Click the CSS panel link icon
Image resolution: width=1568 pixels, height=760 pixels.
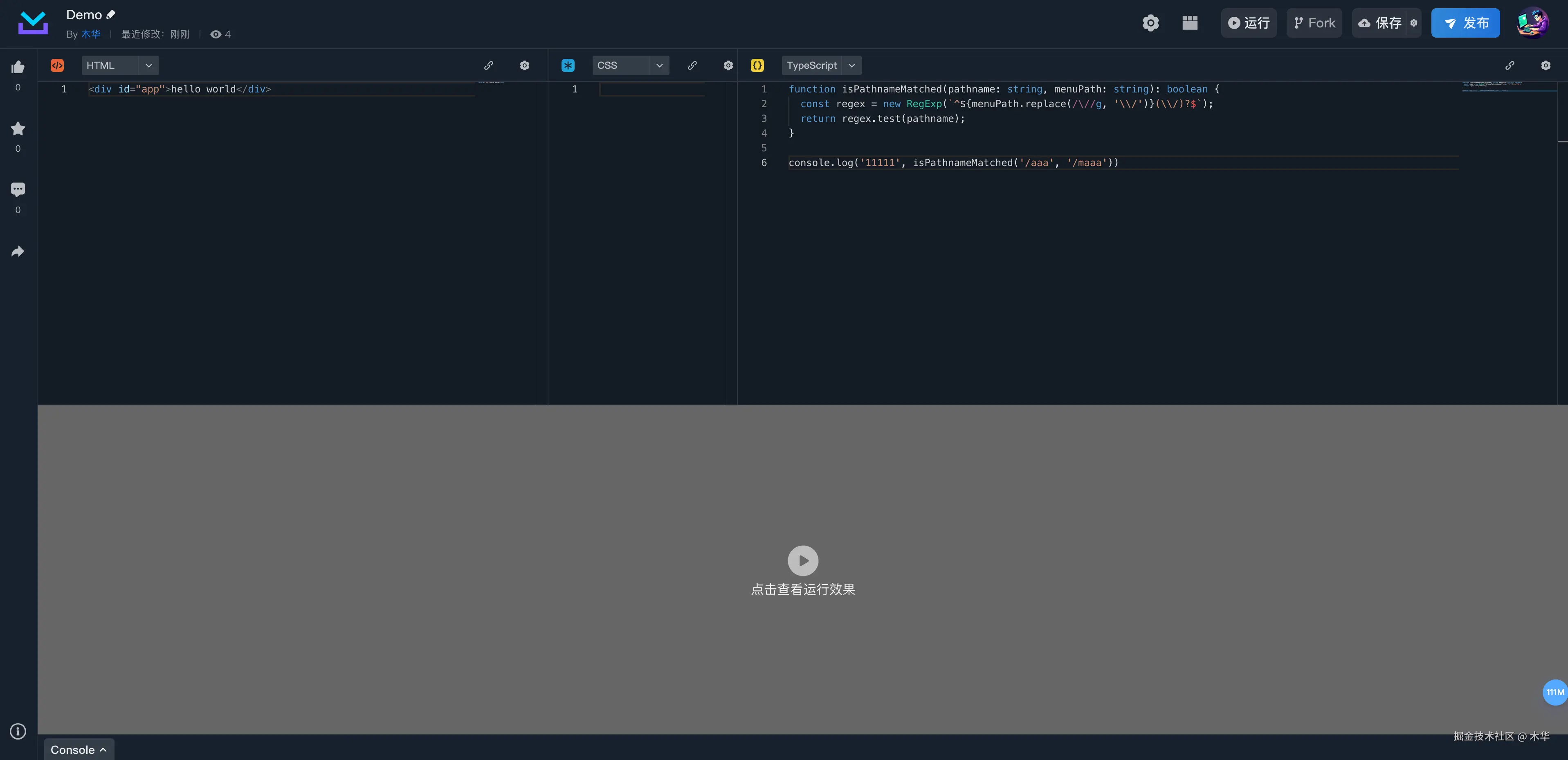692,65
